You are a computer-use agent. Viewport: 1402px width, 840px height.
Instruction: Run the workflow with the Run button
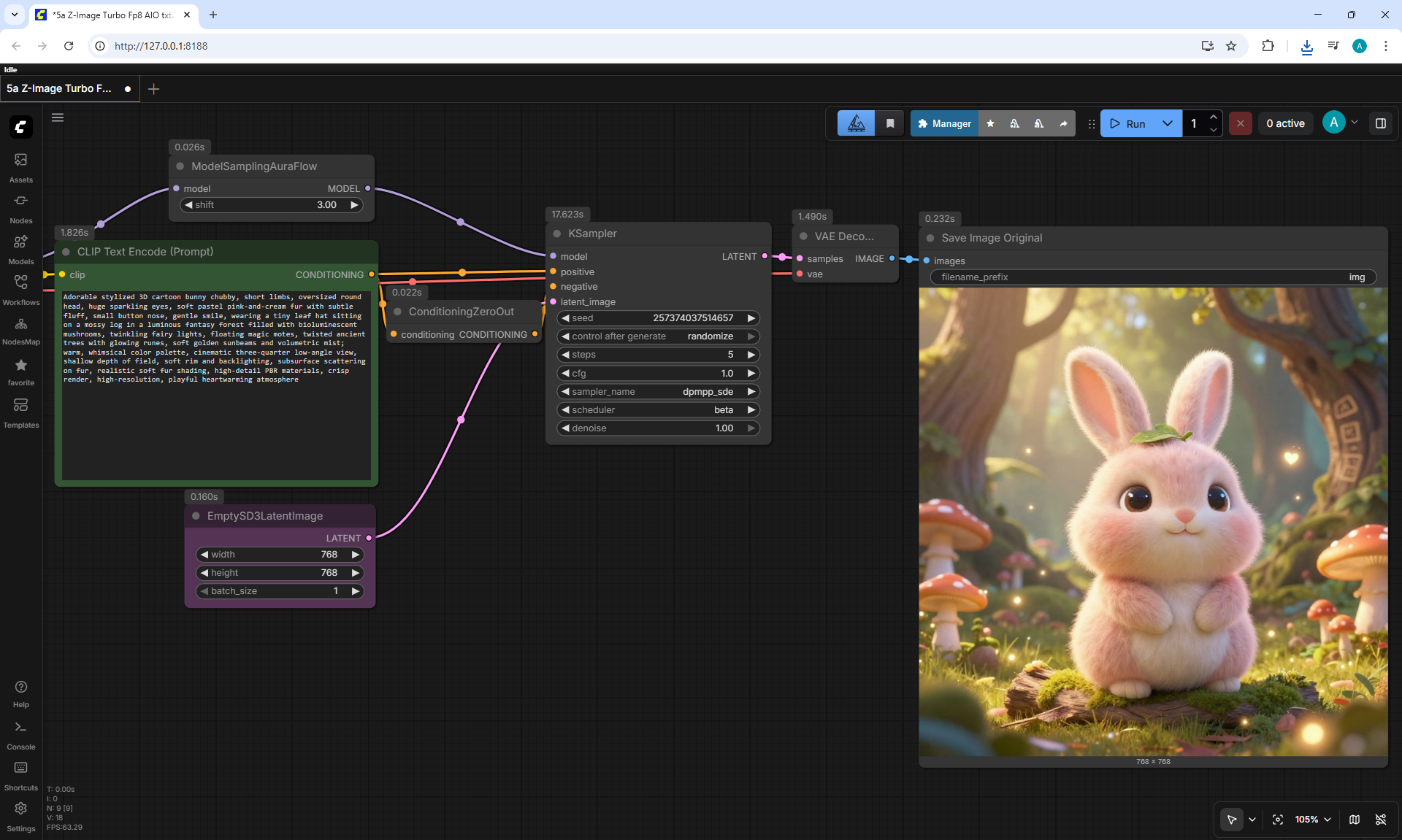point(1128,123)
